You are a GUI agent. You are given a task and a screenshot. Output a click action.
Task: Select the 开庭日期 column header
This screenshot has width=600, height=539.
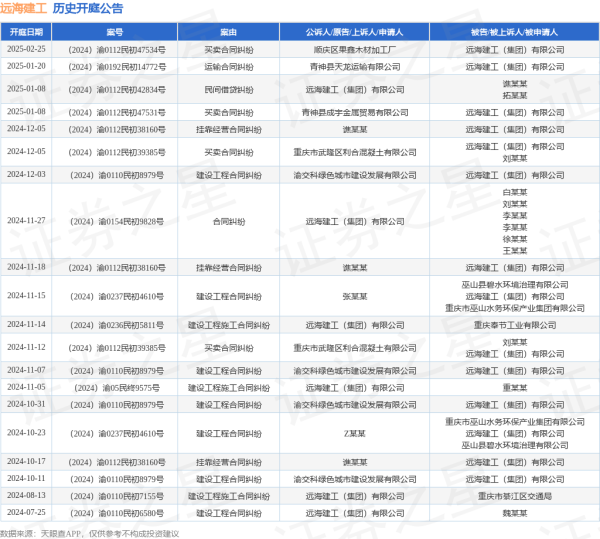point(26,32)
